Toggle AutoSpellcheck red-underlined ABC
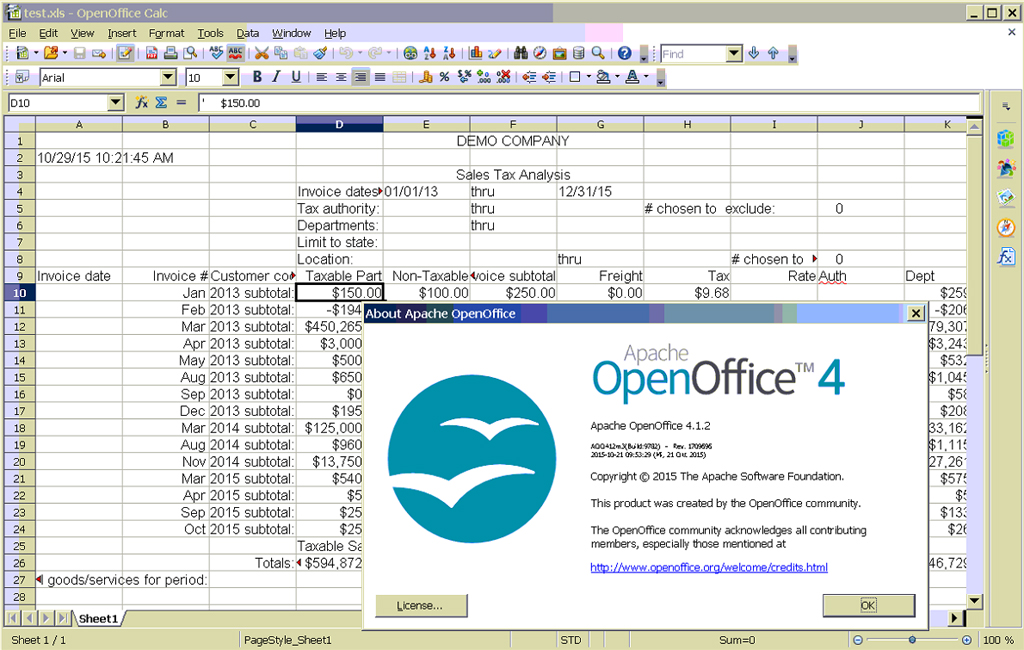Screen dimensions: 1024x650 pyautogui.click(x=236, y=54)
